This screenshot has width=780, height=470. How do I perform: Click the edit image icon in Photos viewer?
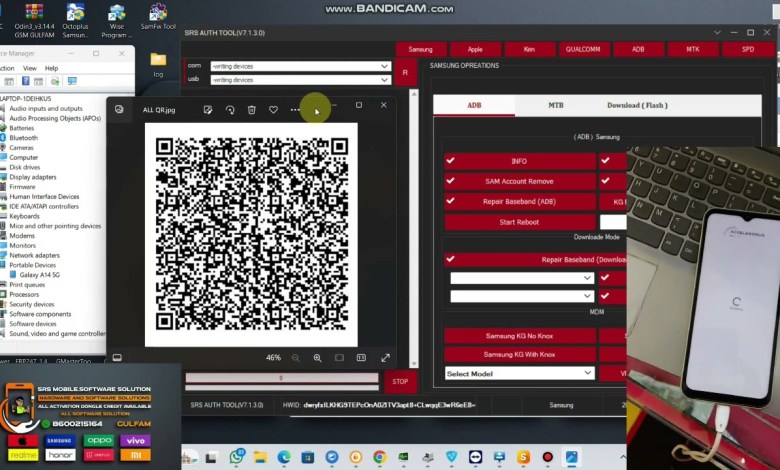[208, 110]
